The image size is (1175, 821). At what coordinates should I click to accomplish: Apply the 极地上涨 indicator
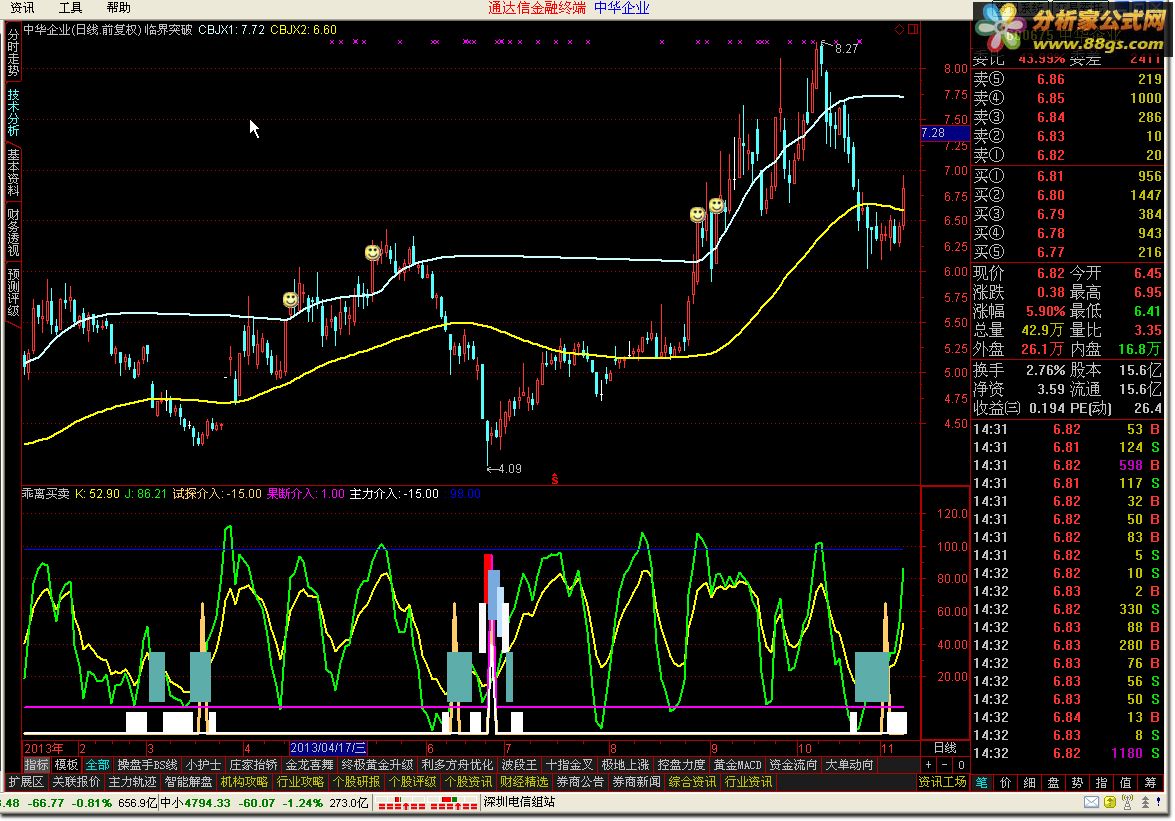tap(625, 765)
